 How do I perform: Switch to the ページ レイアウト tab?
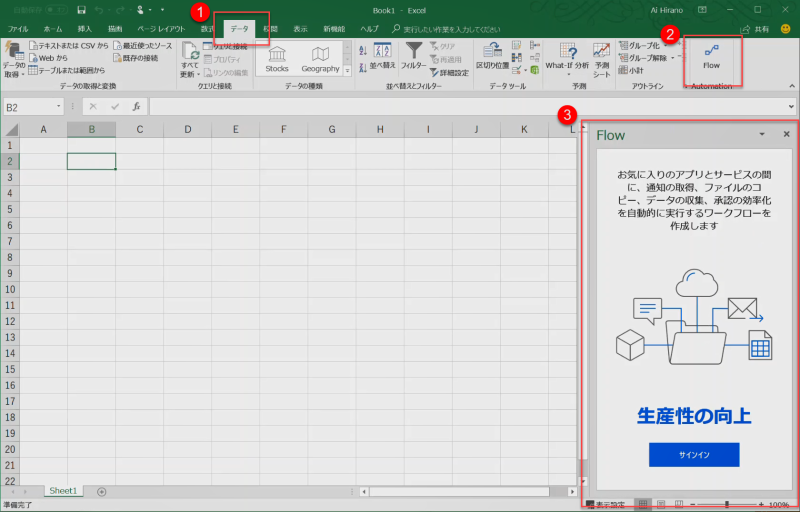click(161, 29)
